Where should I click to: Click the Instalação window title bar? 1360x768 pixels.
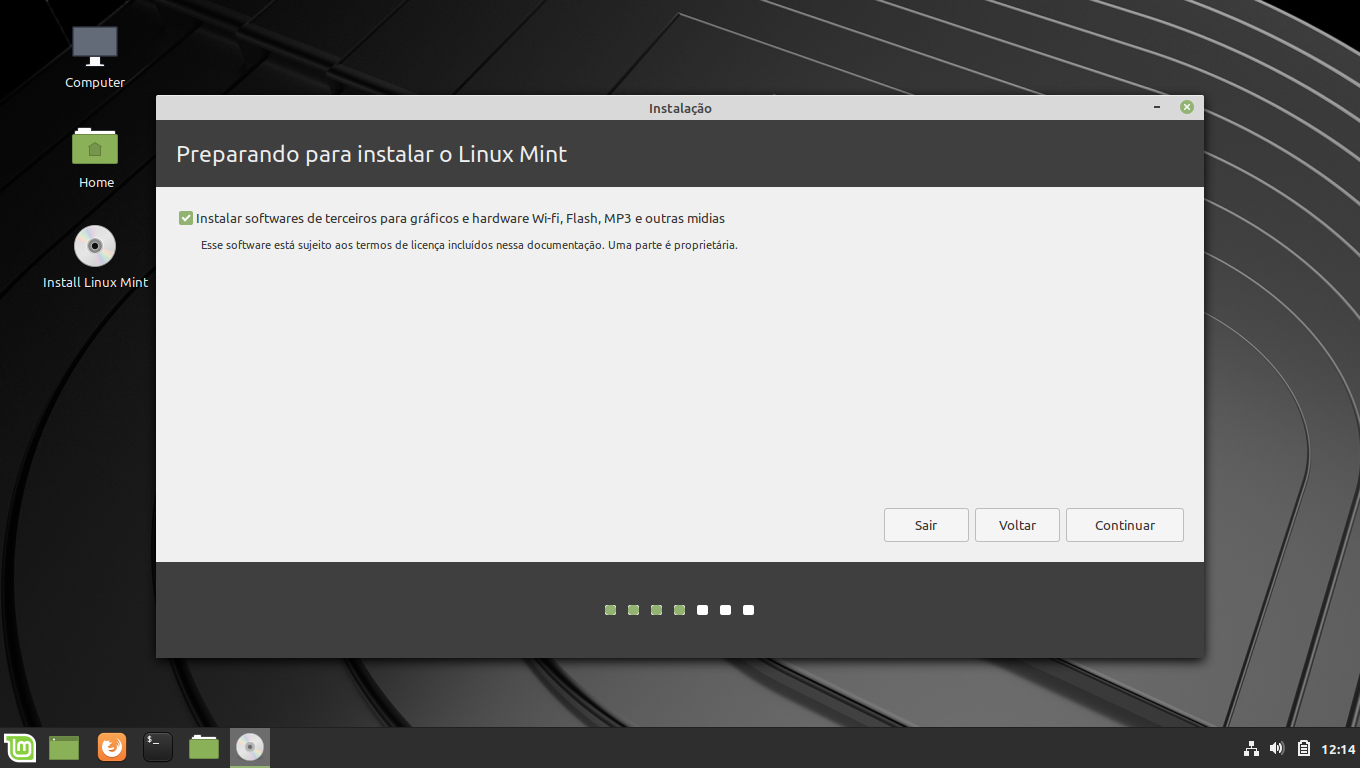(x=680, y=108)
